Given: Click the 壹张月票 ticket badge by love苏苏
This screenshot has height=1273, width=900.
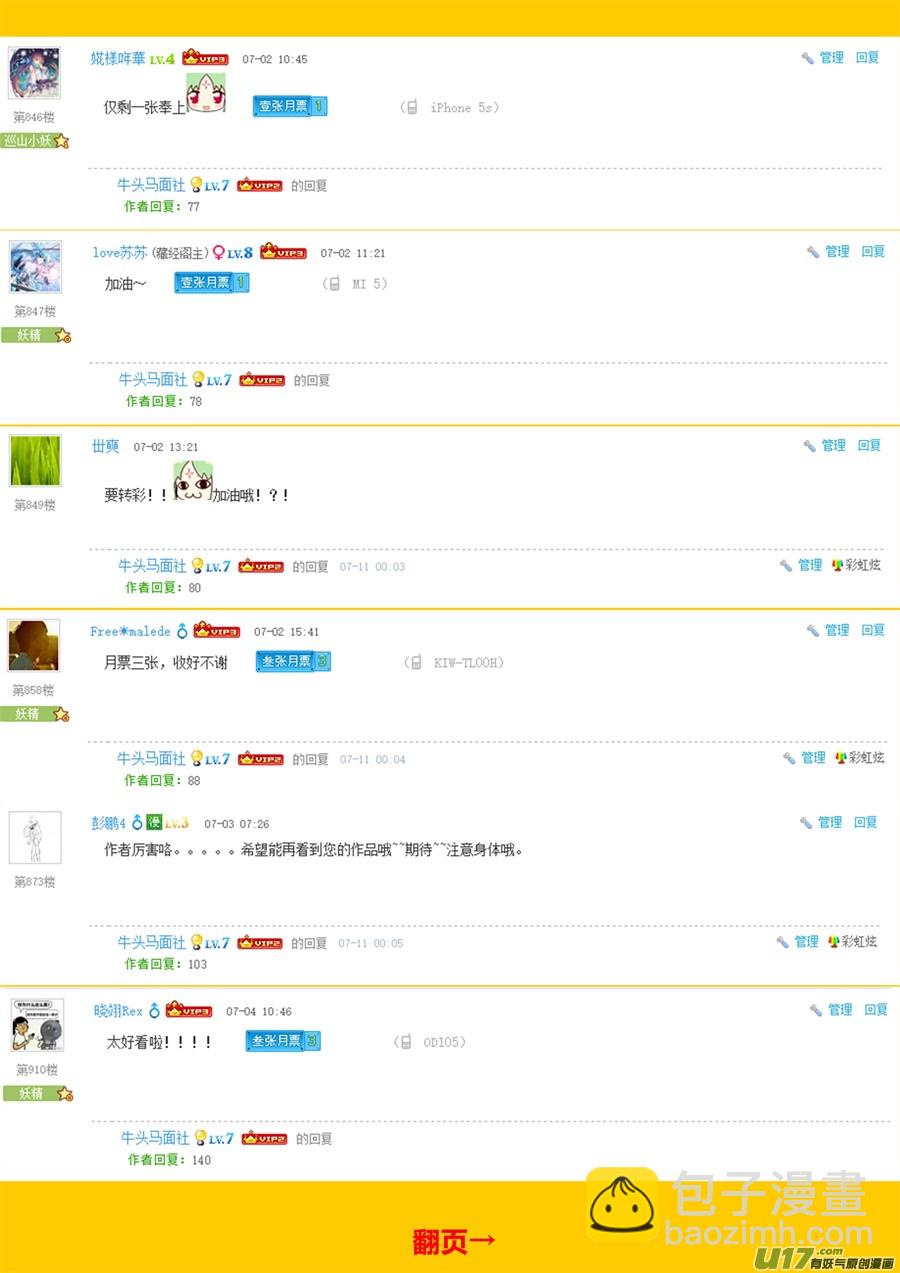Looking at the screenshot, I should click(x=211, y=283).
